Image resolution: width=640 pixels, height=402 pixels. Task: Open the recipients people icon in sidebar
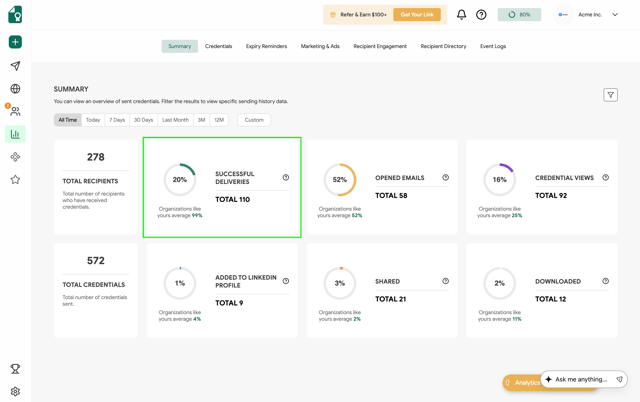click(15, 111)
